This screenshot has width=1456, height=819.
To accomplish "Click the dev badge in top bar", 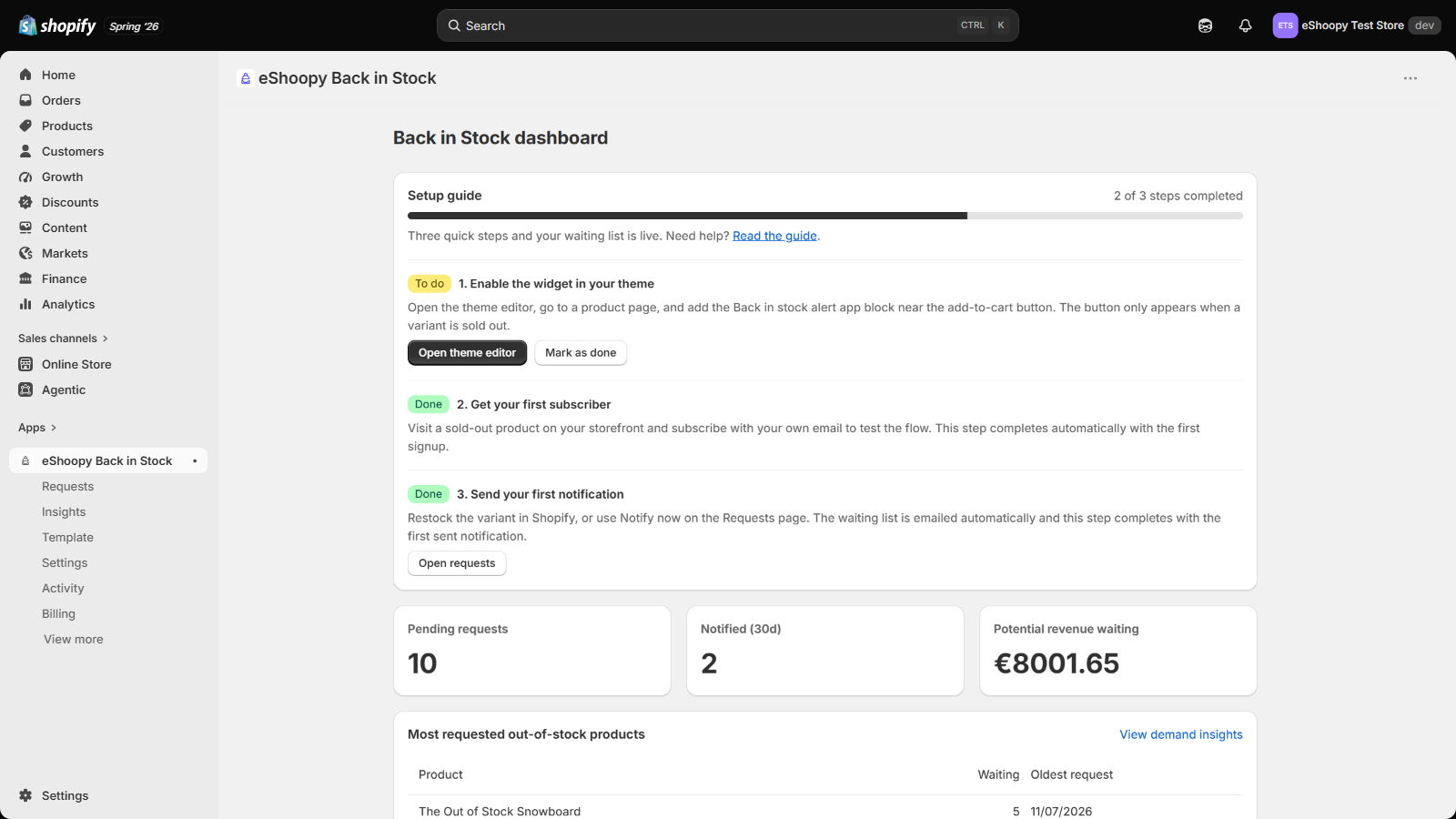I will pyautogui.click(x=1424, y=25).
